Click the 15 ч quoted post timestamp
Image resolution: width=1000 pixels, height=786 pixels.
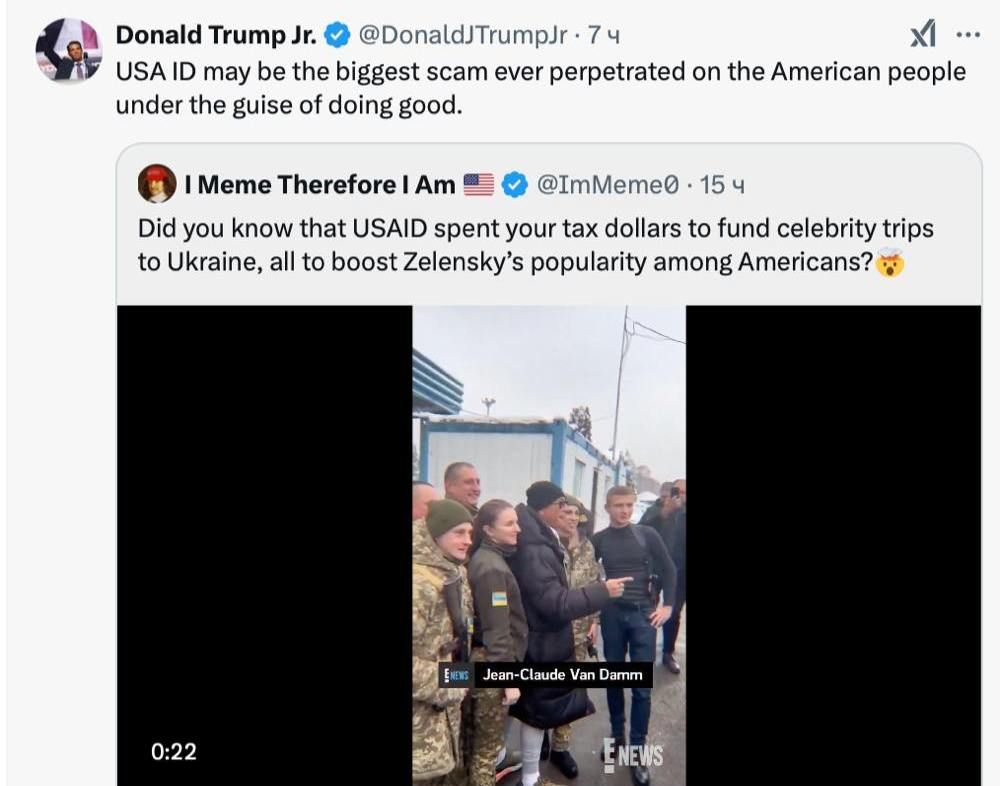pos(722,185)
